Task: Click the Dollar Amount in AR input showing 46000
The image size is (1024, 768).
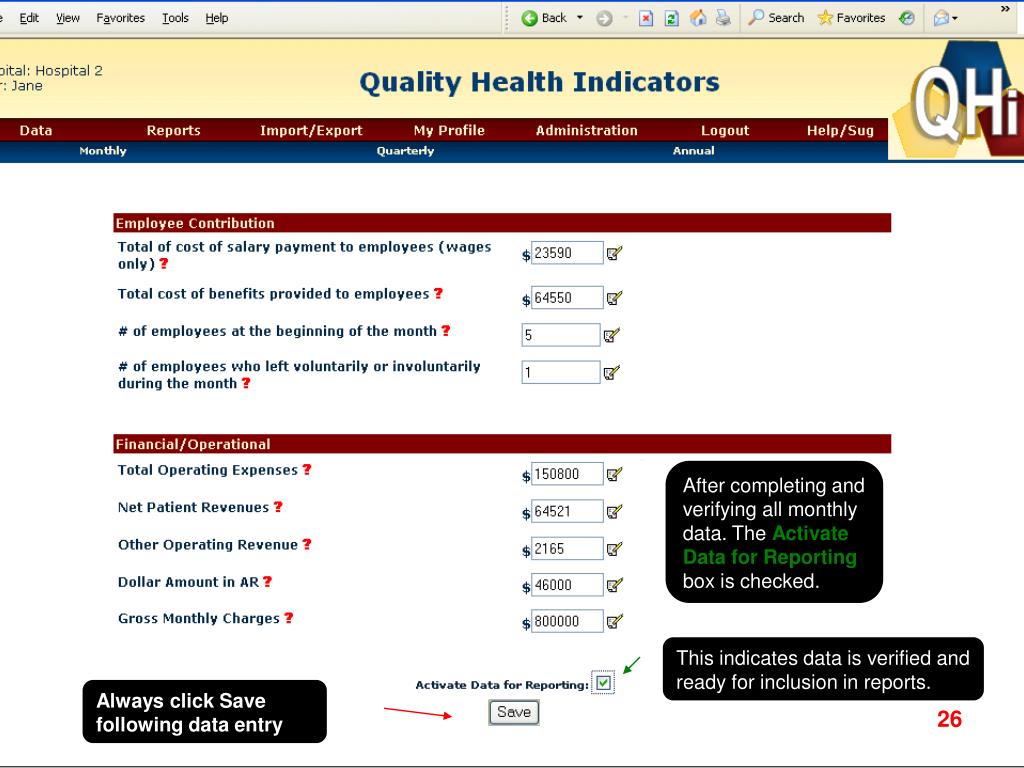Action: coord(567,584)
